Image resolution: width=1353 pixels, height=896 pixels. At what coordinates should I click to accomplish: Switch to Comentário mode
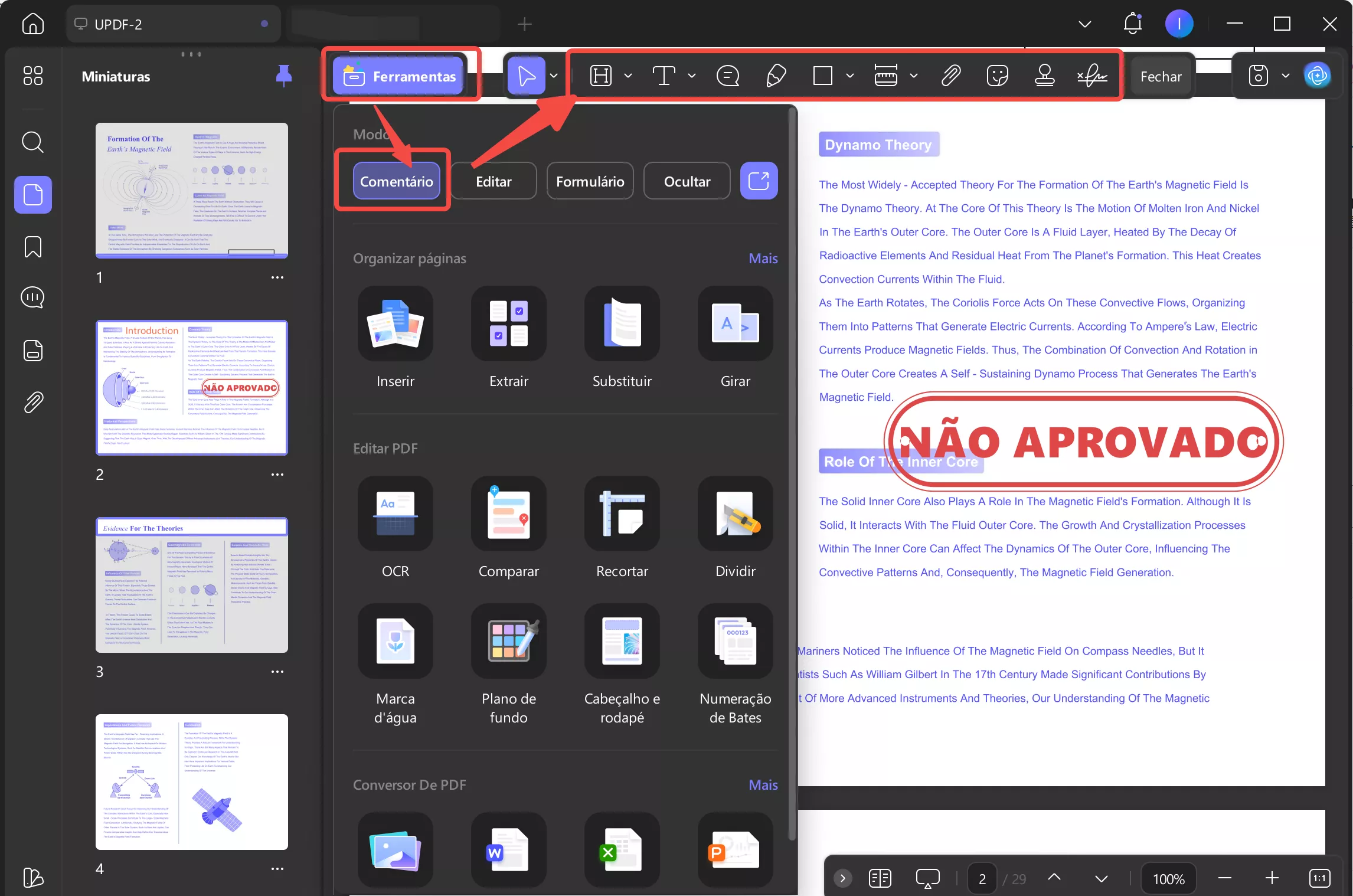click(396, 181)
